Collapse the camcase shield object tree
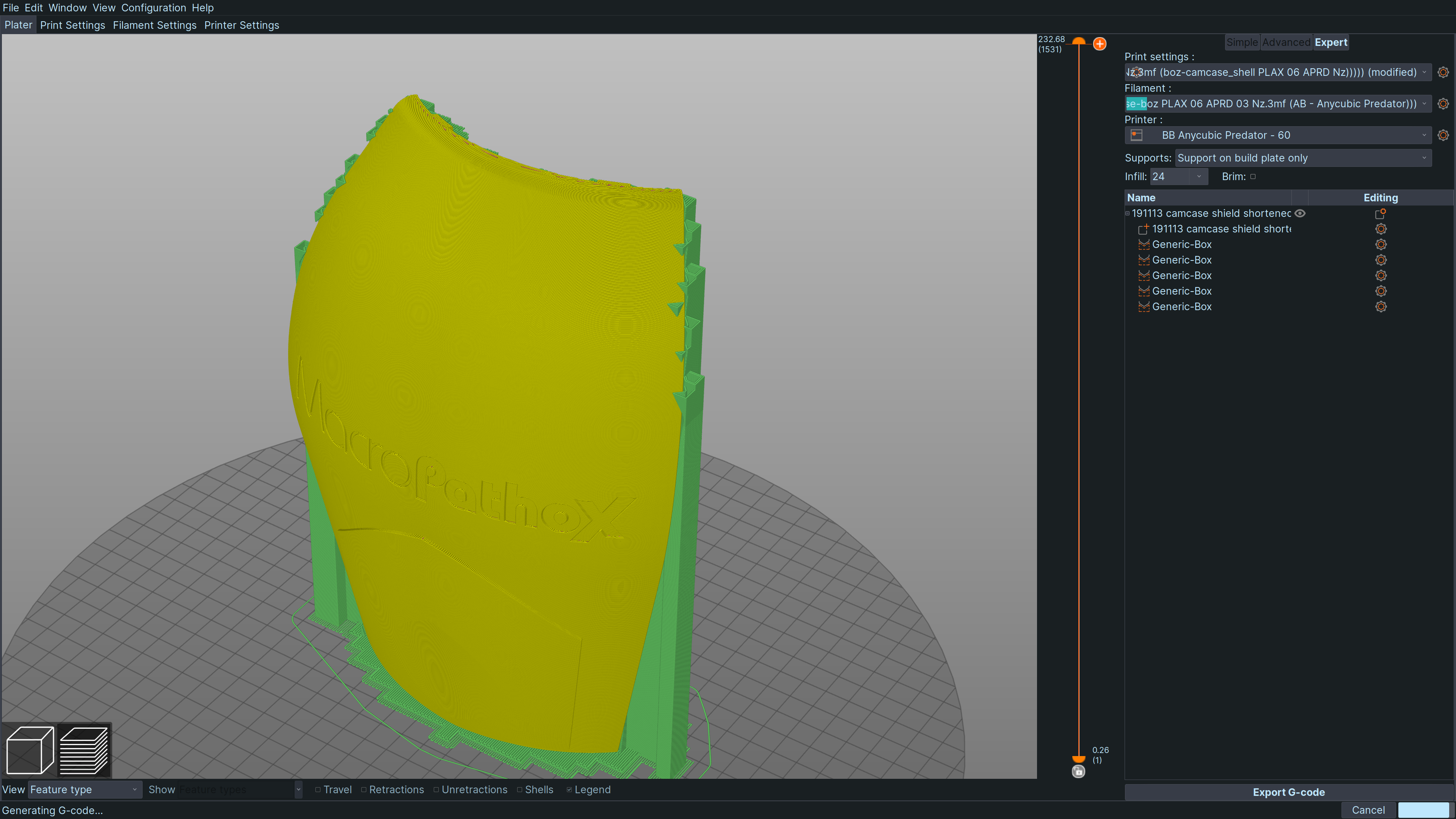Viewport: 1456px width, 819px height. 1127,213
